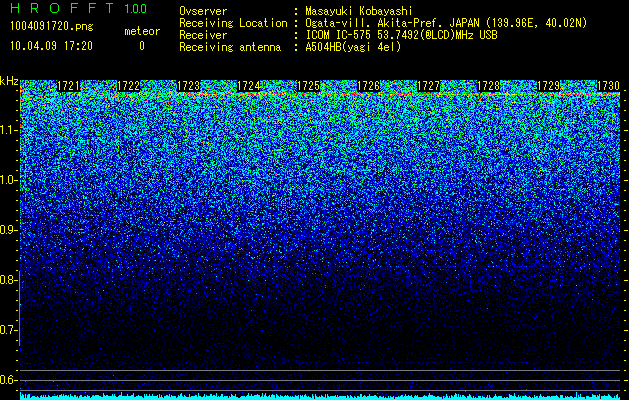The height and width of the screenshot is (400, 629).
Task: Click the 1.1 frequency axis label
Action: (x=8, y=130)
